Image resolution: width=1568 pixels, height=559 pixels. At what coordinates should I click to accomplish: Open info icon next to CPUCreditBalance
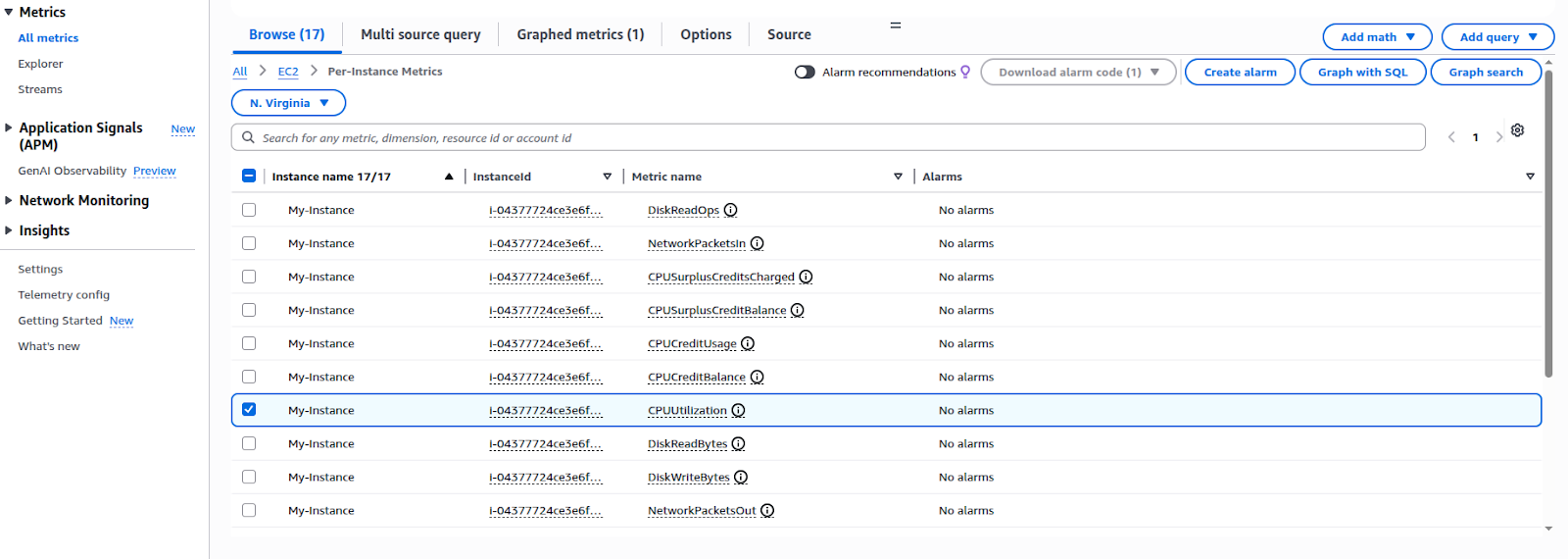tap(757, 377)
